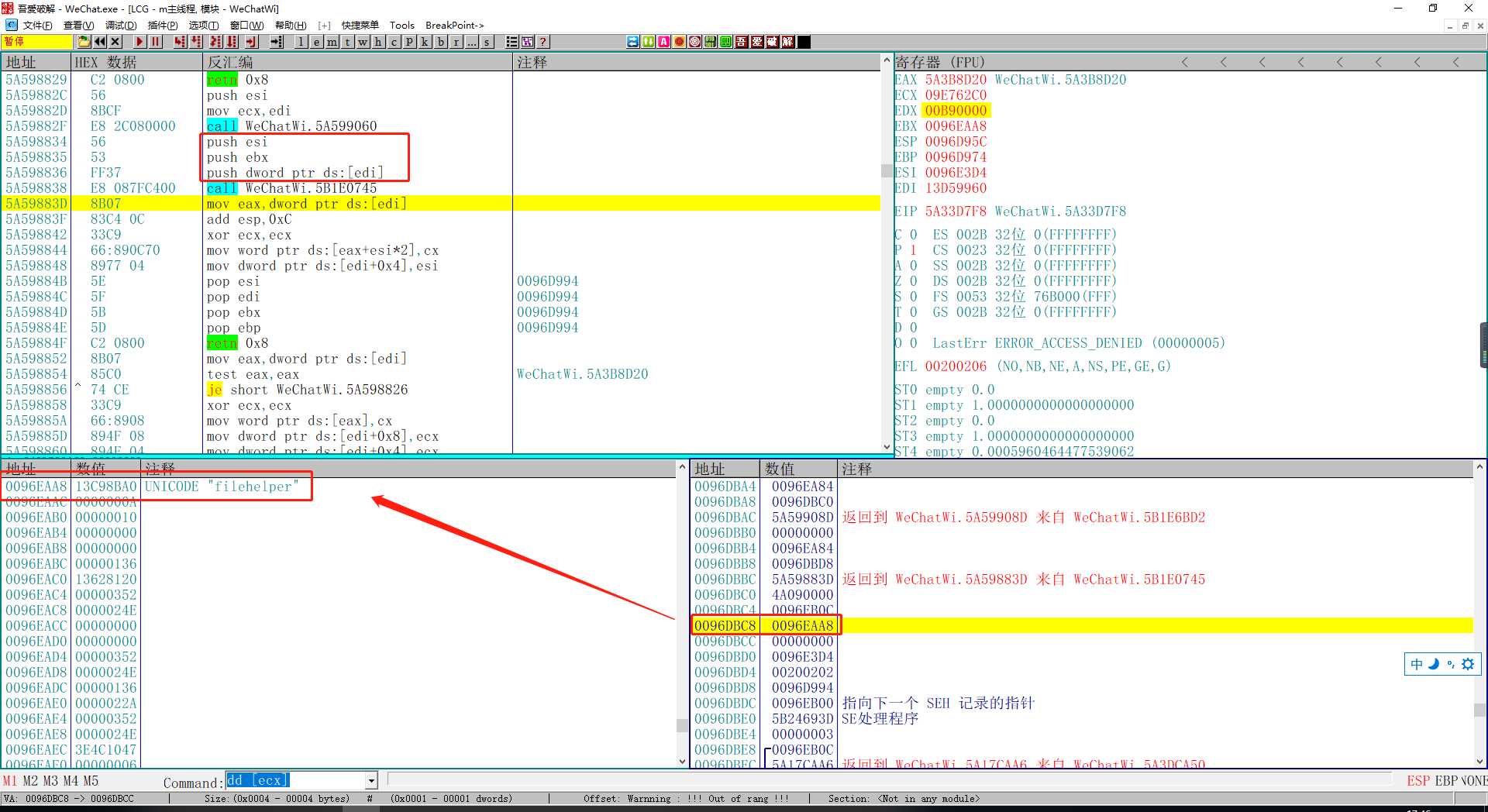Open windows list with the 'w' button

point(363,42)
